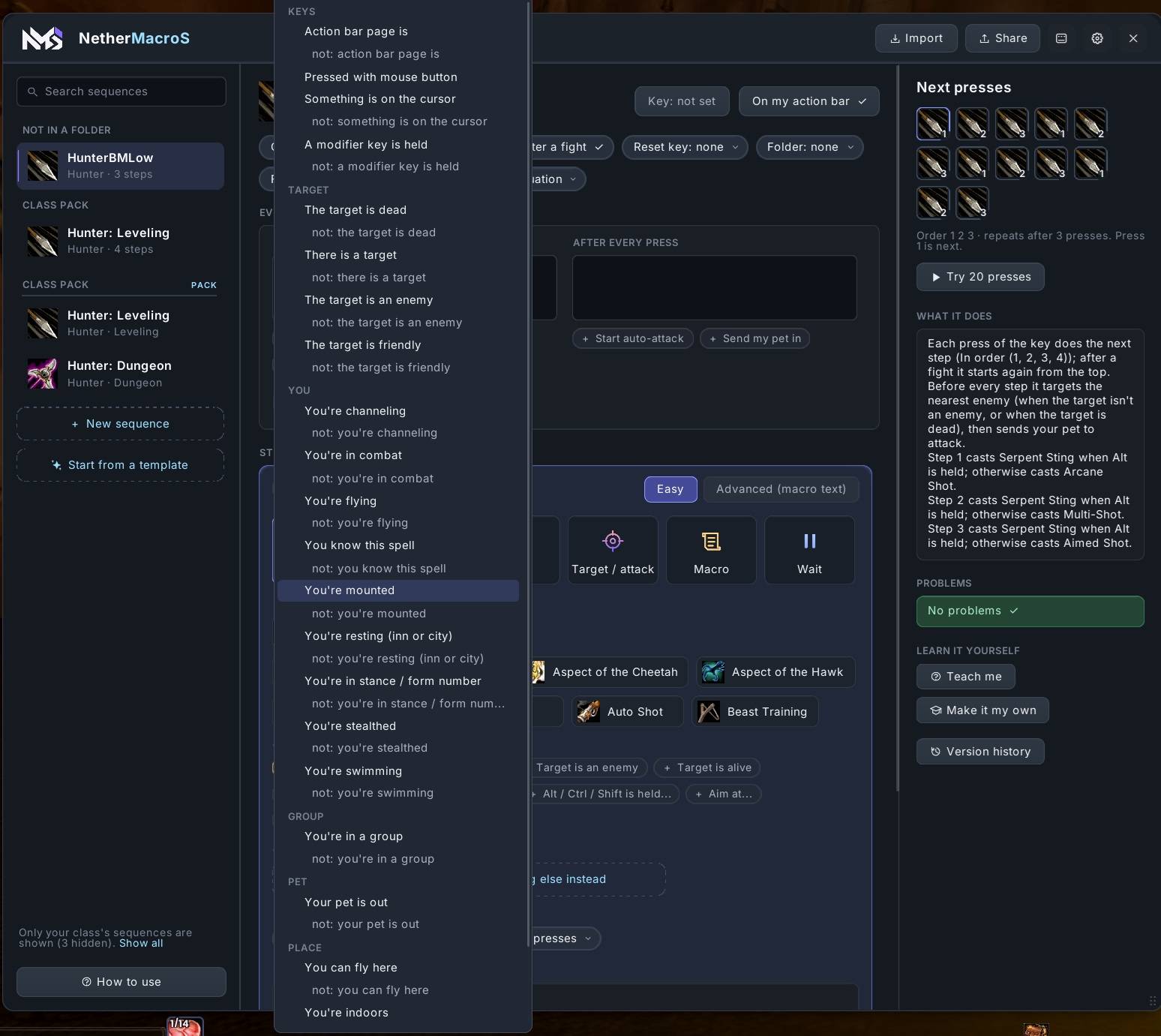The width and height of the screenshot is (1161, 1036).
Task: Select the Macro step type
Action: [711, 550]
